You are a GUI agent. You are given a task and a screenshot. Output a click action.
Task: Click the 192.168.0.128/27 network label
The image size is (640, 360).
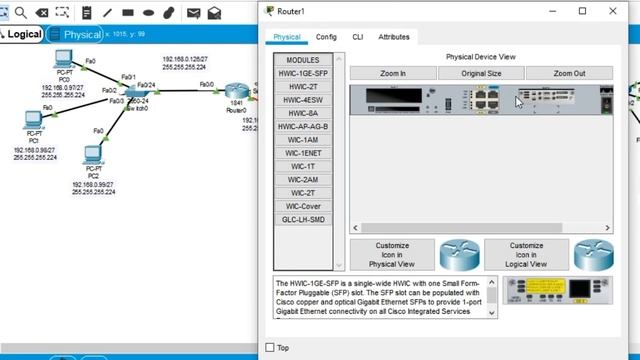[185, 59]
